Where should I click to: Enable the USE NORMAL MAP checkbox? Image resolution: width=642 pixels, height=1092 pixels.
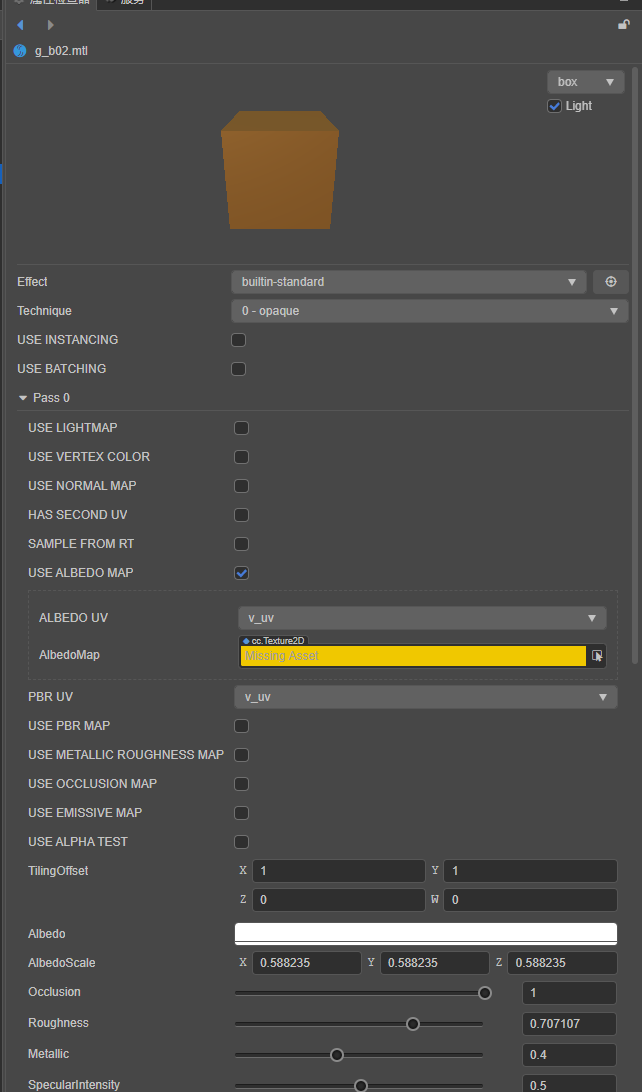click(x=241, y=486)
